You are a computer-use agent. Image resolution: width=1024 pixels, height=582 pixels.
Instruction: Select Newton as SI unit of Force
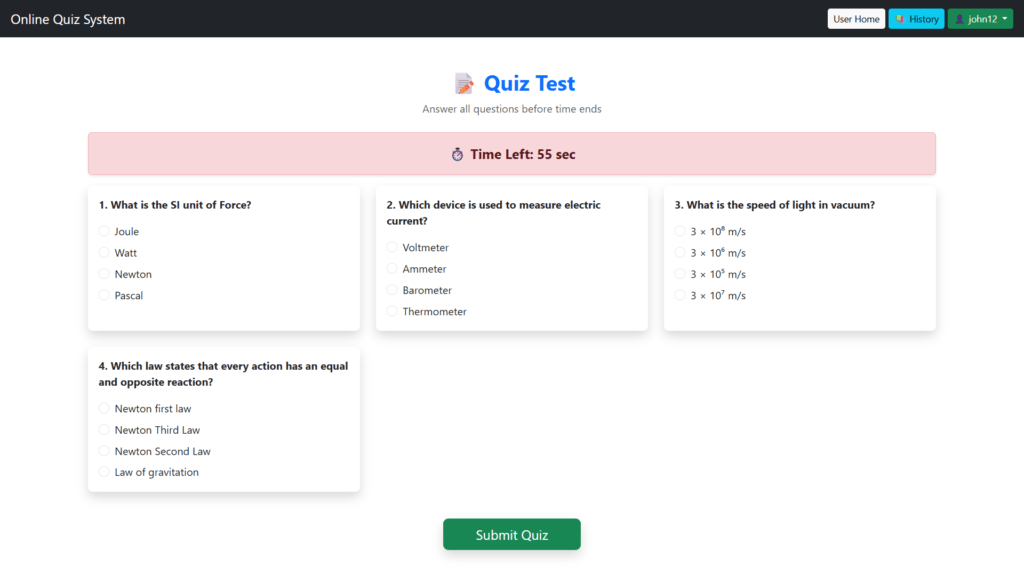[104, 274]
